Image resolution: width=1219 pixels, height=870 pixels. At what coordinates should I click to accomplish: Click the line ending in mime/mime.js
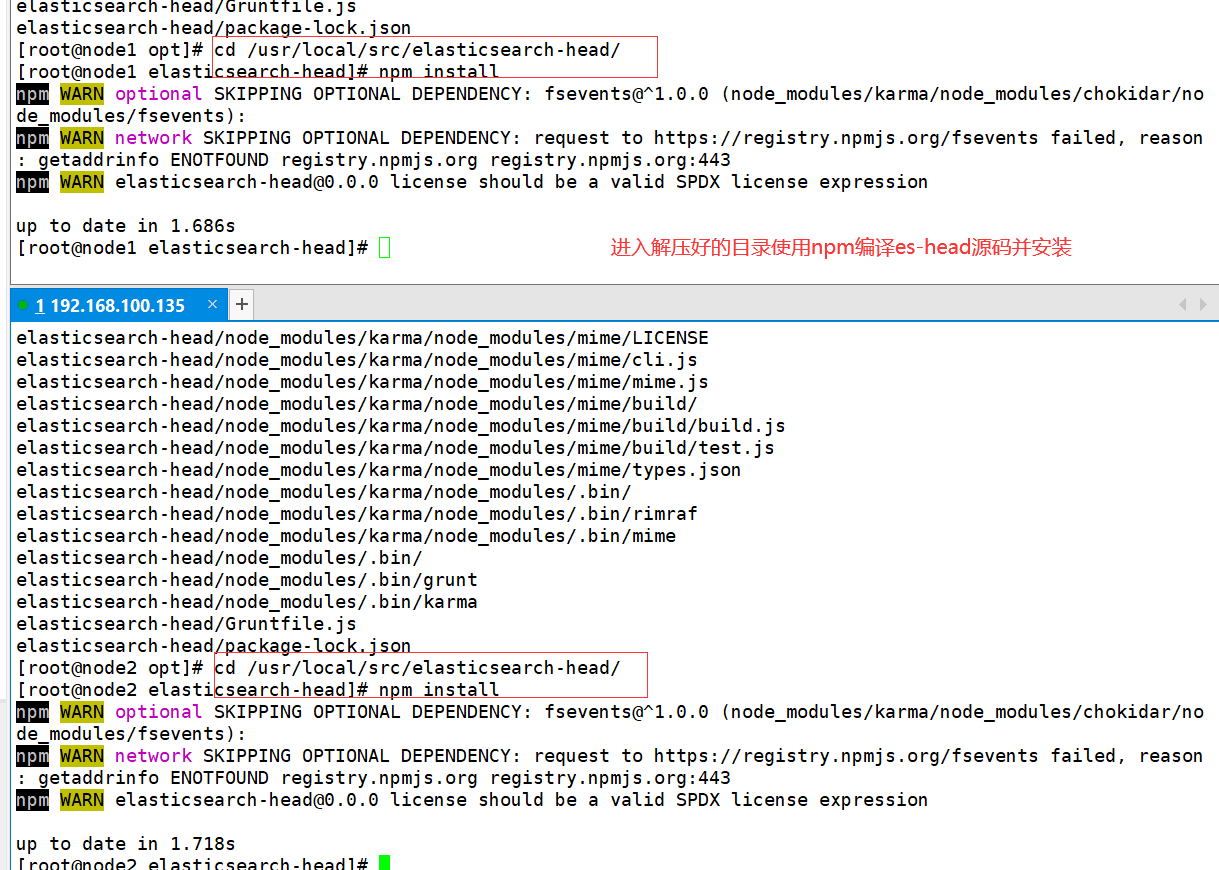pos(362,382)
